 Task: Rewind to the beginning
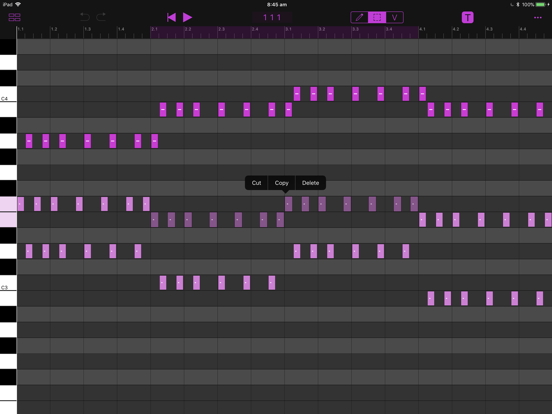point(171,17)
